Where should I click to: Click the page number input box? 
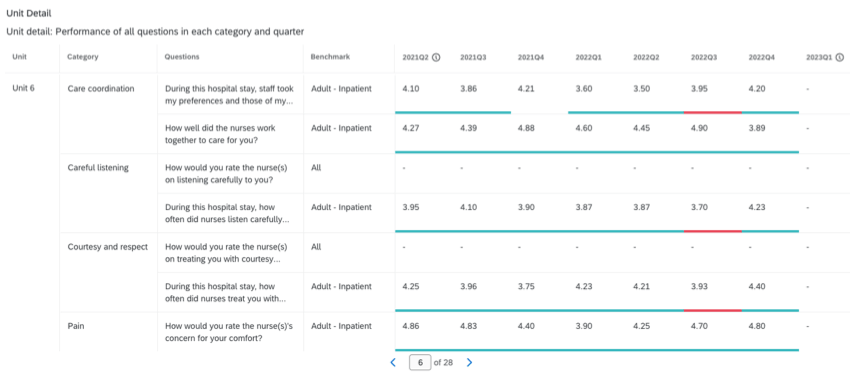pos(420,362)
